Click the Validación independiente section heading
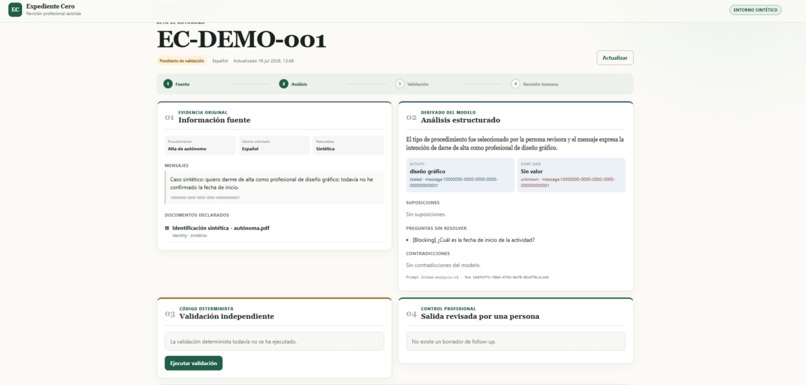The image size is (806, 385). tap(226, 317)
